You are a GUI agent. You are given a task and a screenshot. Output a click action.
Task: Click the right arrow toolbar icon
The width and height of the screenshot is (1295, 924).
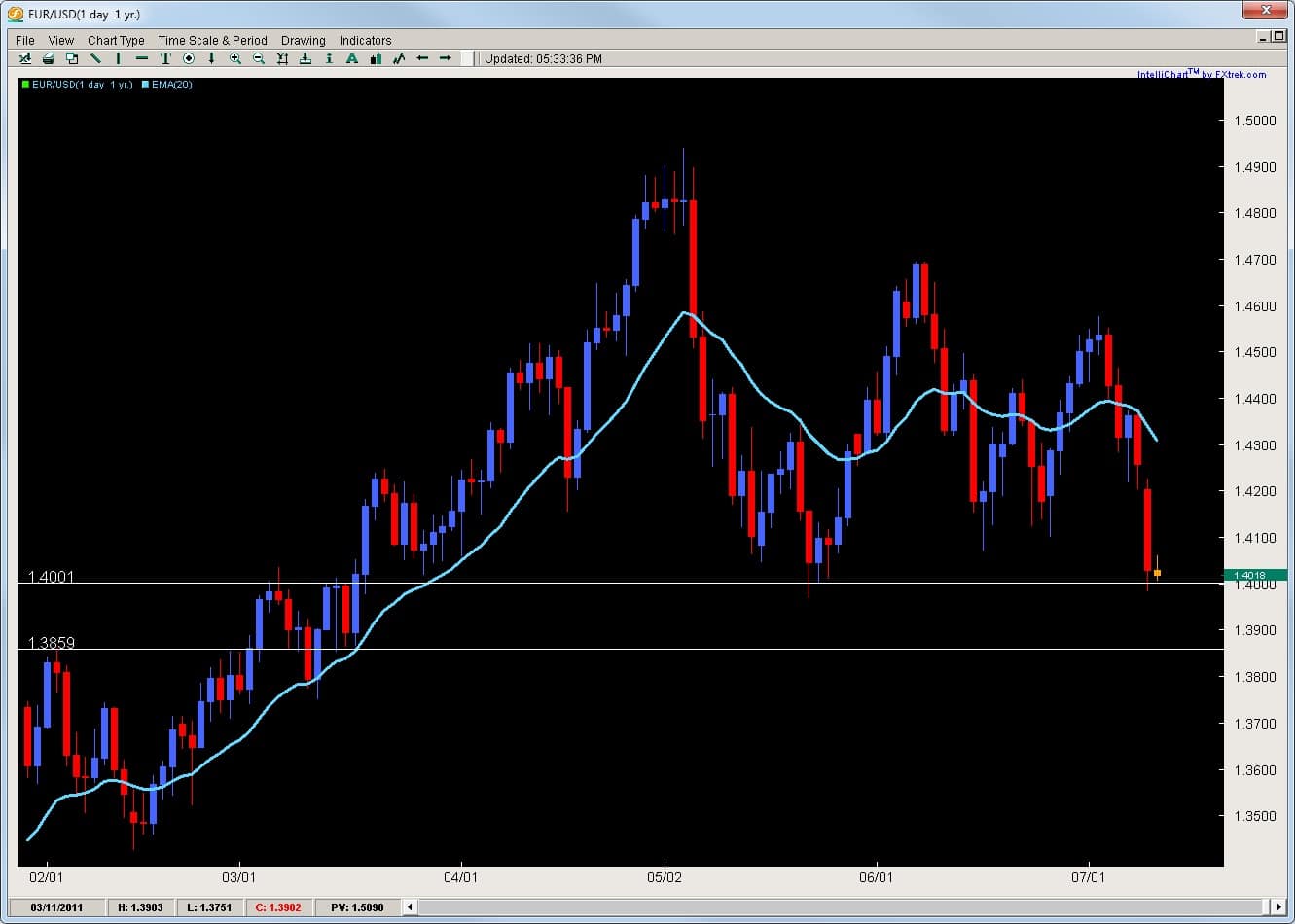point(446,58)
